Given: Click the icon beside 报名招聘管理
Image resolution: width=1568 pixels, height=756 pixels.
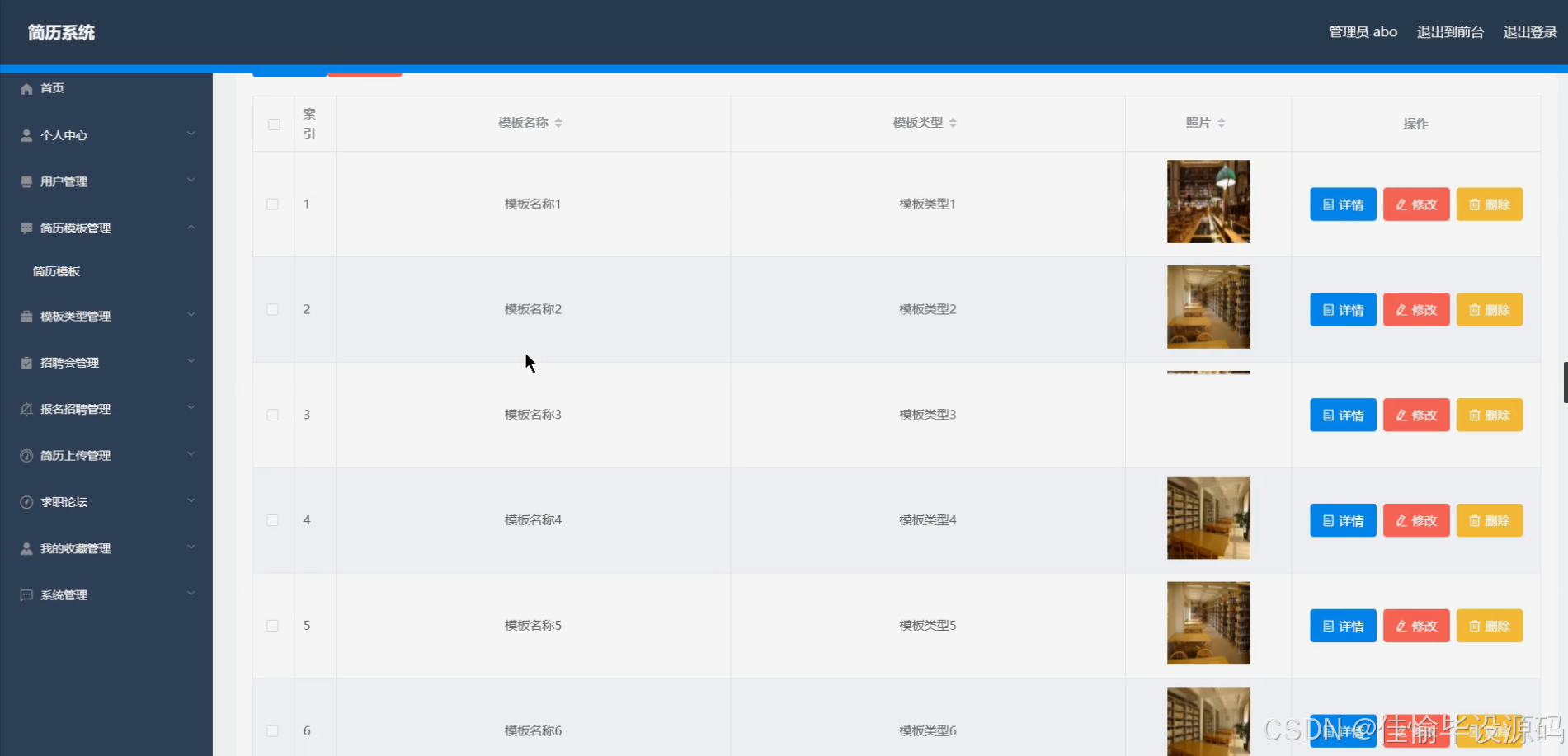Looking at the screenshot, I should 26,409.
